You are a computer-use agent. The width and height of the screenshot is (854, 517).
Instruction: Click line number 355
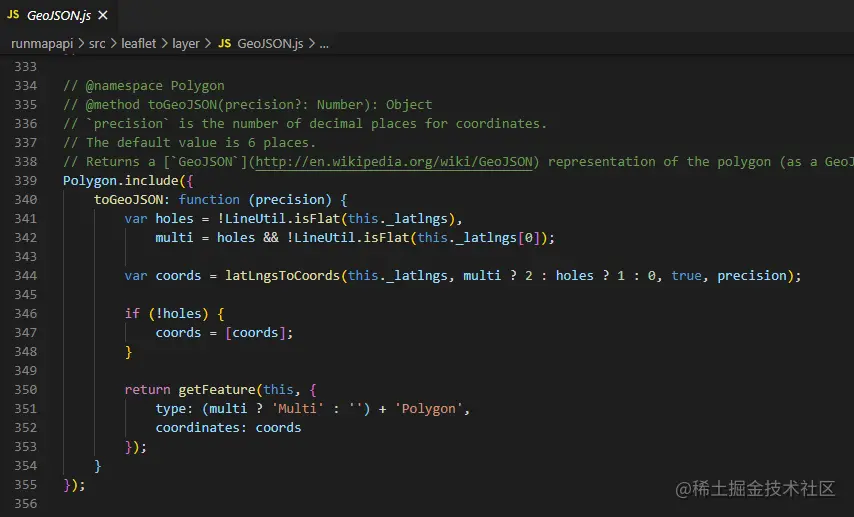pos(26,485)
